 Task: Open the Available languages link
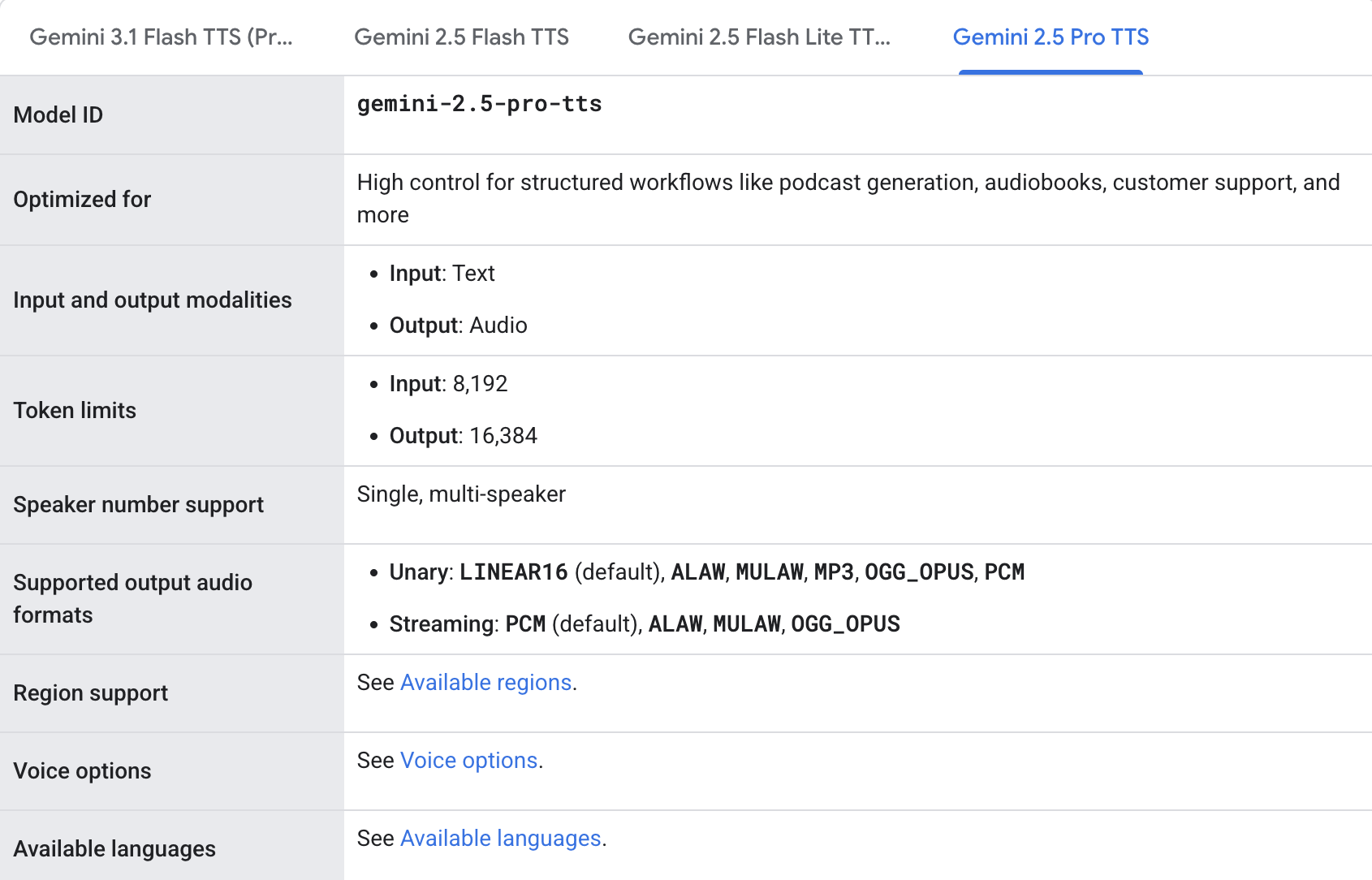pyautogui.click(x=501, y=839)
